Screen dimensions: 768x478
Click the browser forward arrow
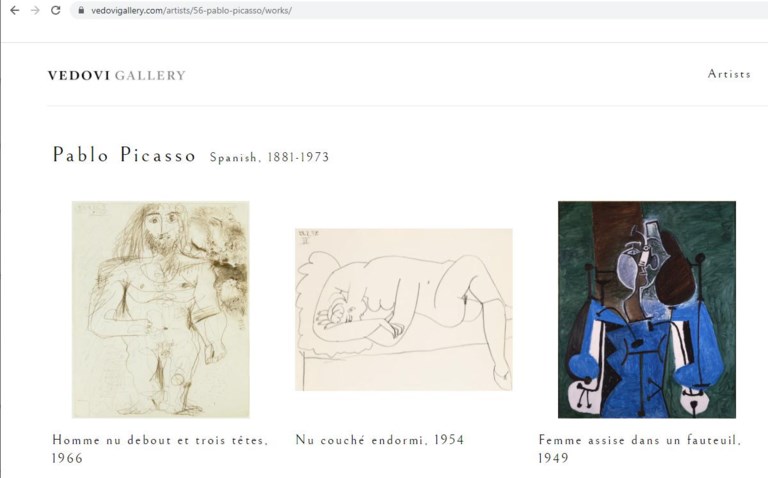point(35,10)
